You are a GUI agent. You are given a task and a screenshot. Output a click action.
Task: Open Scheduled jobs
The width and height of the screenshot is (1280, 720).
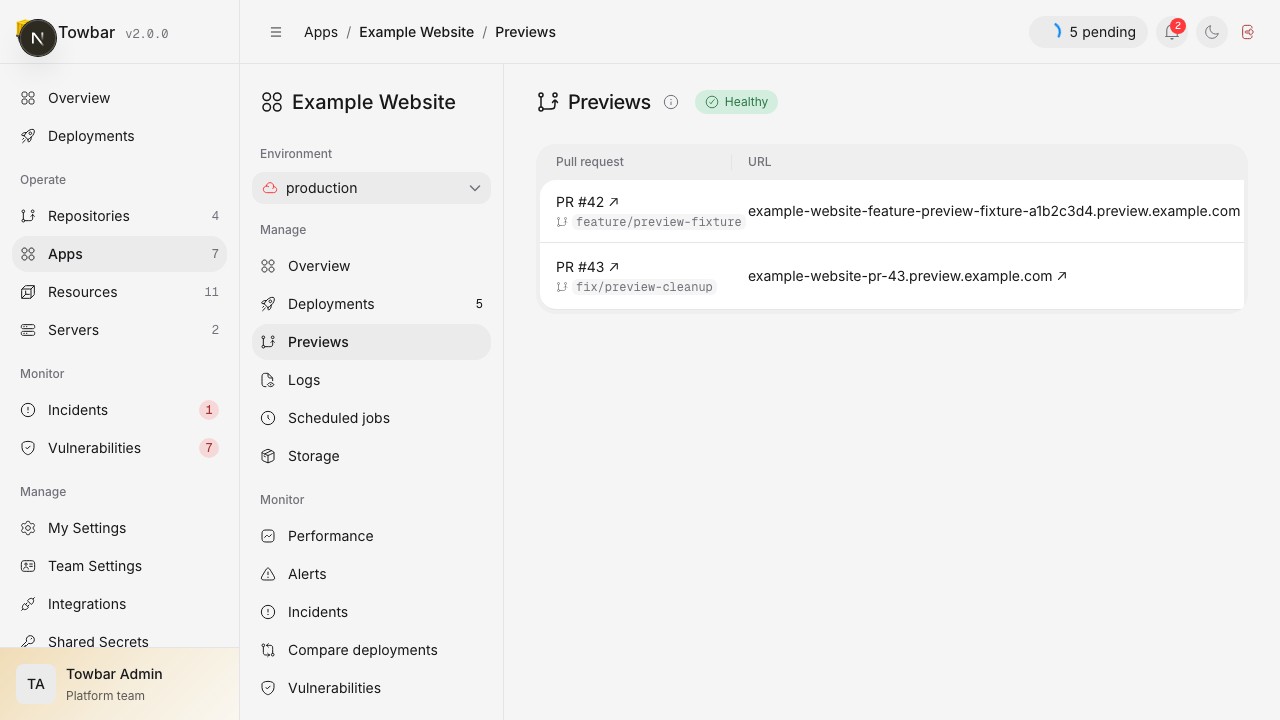[371, 418]
